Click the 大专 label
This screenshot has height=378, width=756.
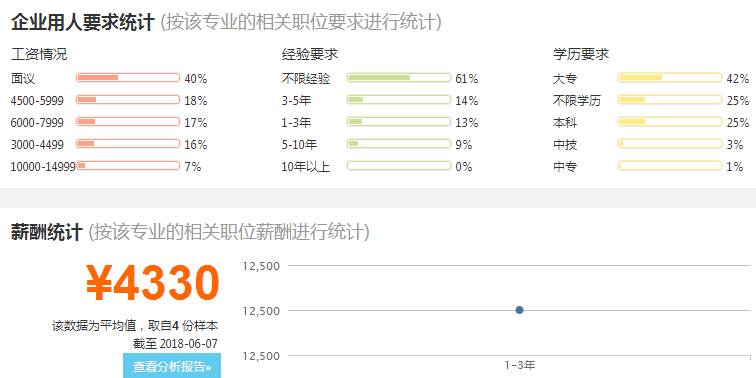point(565,79)
